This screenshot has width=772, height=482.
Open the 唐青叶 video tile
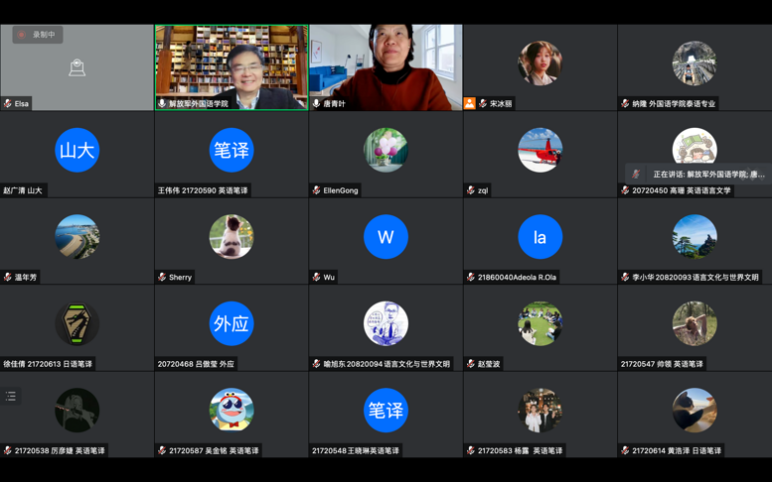click(386, 67)
